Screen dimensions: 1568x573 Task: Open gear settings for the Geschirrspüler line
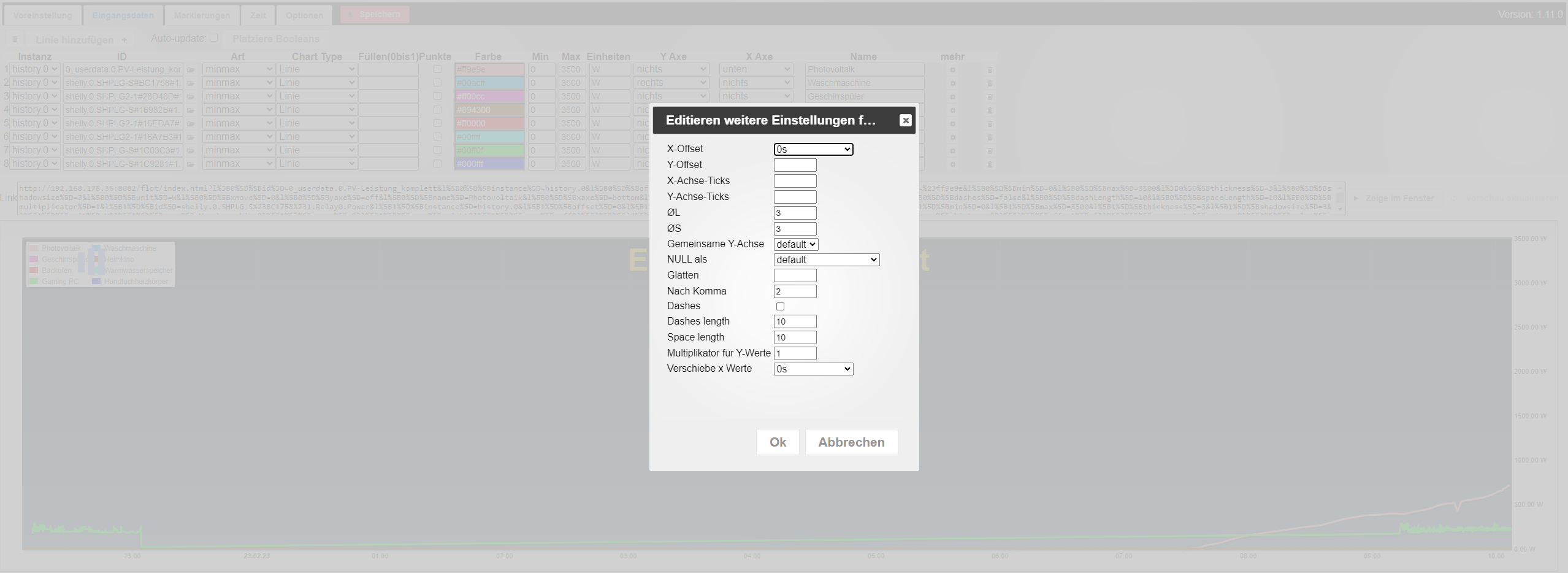tap(952, 97)
